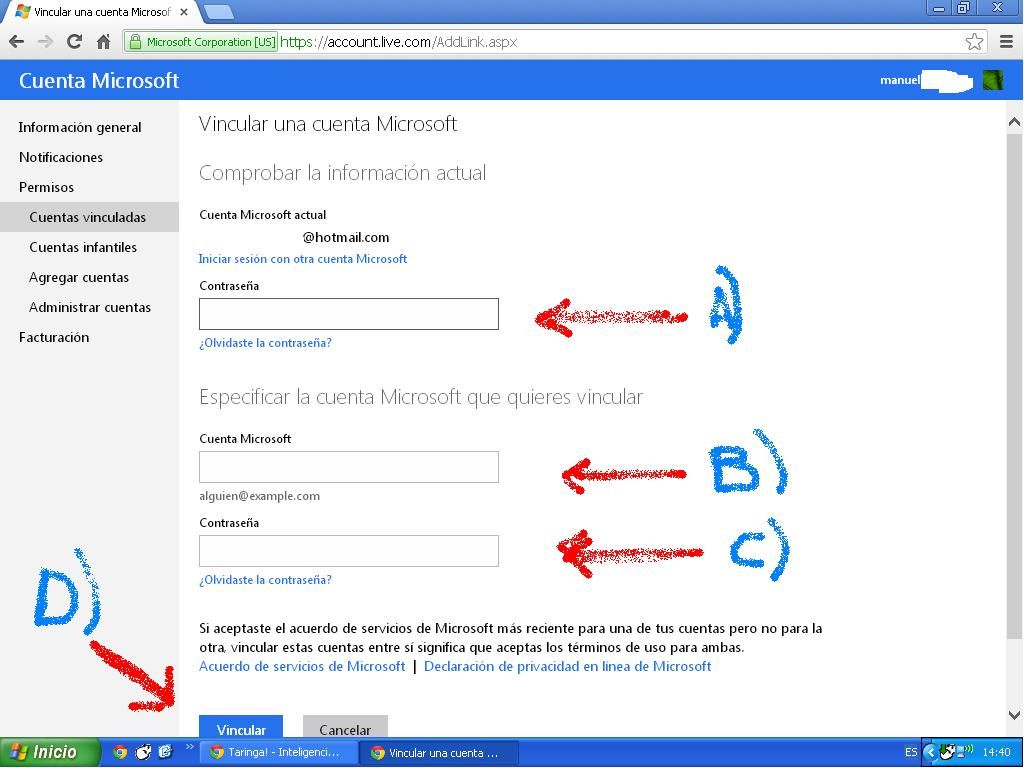Expand the quick launch chevron
1024x768 pixels.
point(189,746)
